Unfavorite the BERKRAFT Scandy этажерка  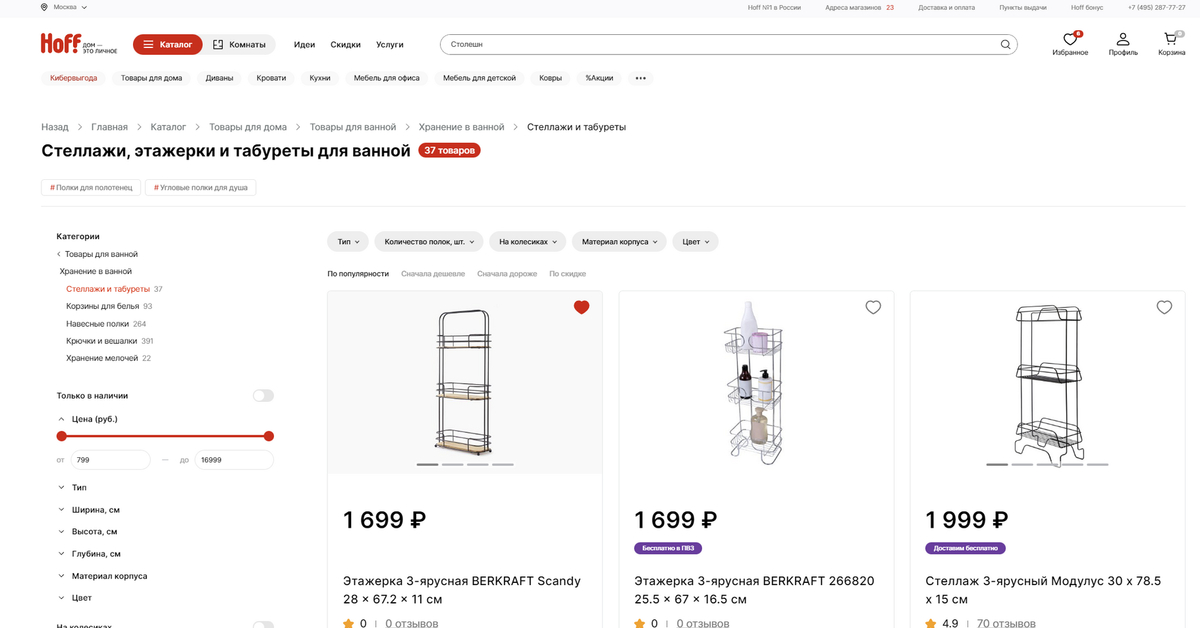[581, 307]
